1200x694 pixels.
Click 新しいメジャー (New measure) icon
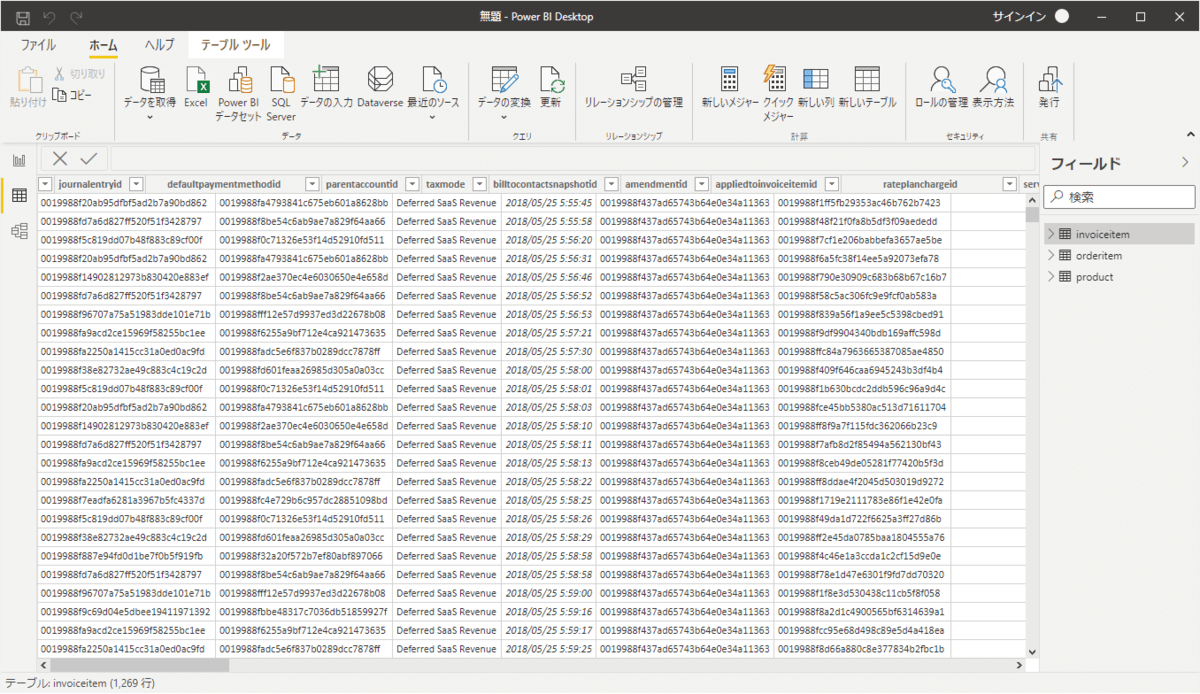pos(729,81)
